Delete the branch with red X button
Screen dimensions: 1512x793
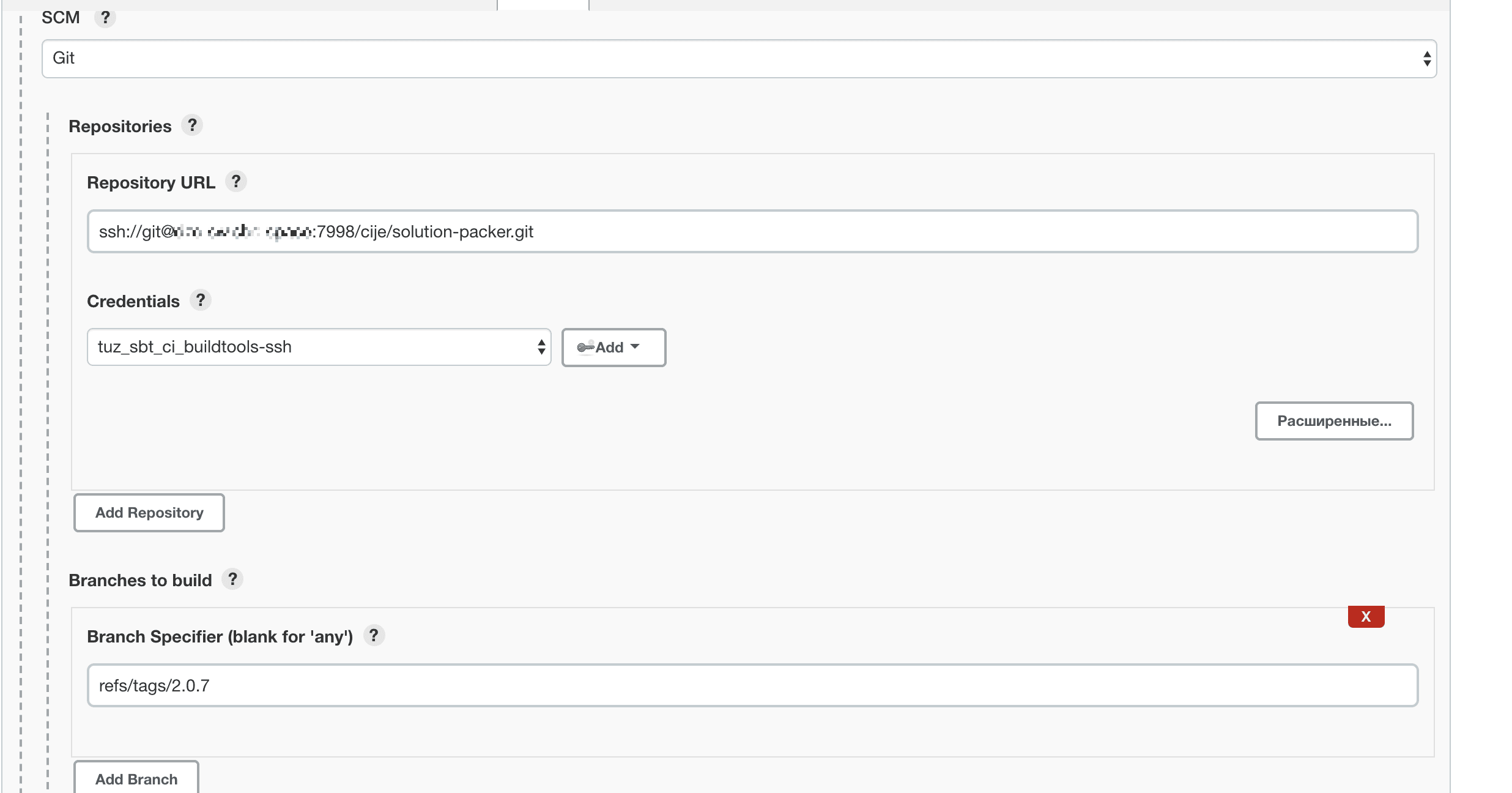click(1366, 617)
